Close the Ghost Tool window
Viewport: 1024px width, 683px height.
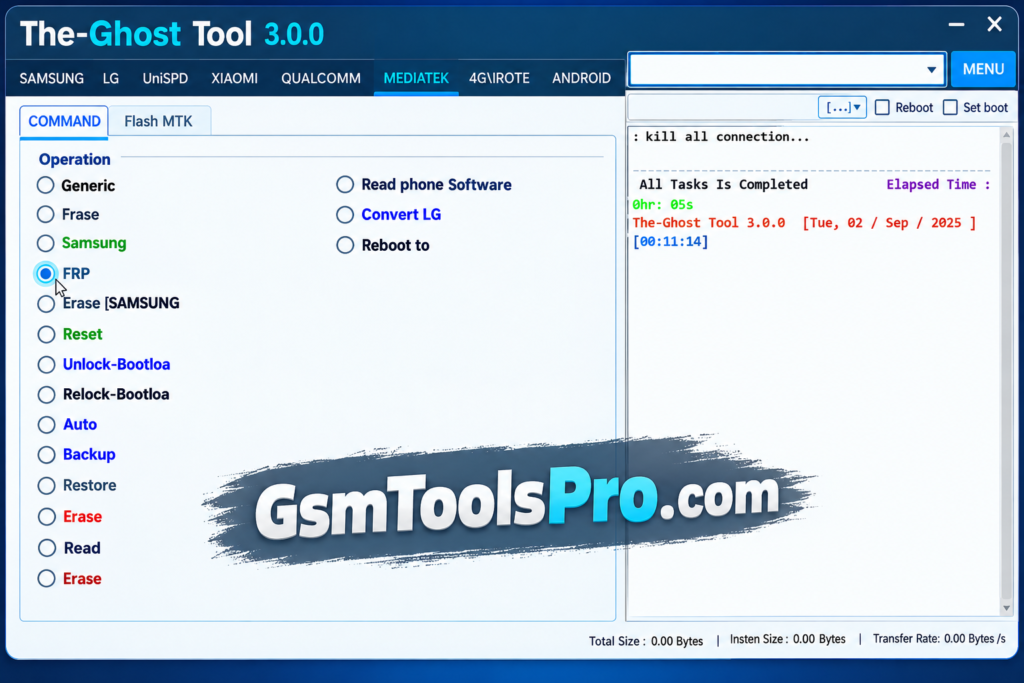click(x=995, y=24)
